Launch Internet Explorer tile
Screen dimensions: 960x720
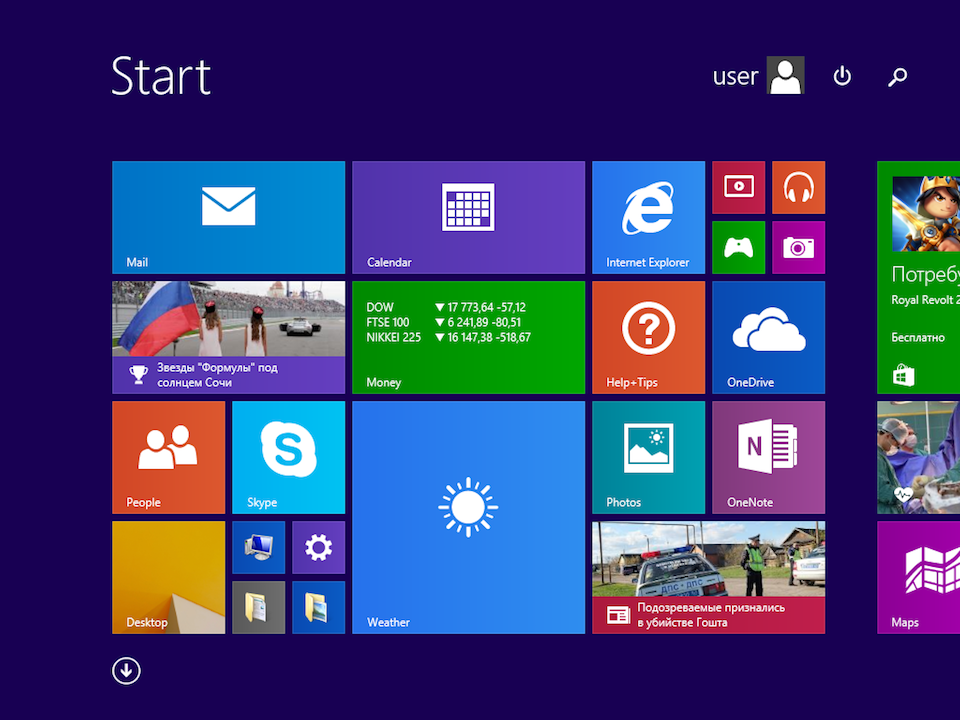click(x=648, y=217)
